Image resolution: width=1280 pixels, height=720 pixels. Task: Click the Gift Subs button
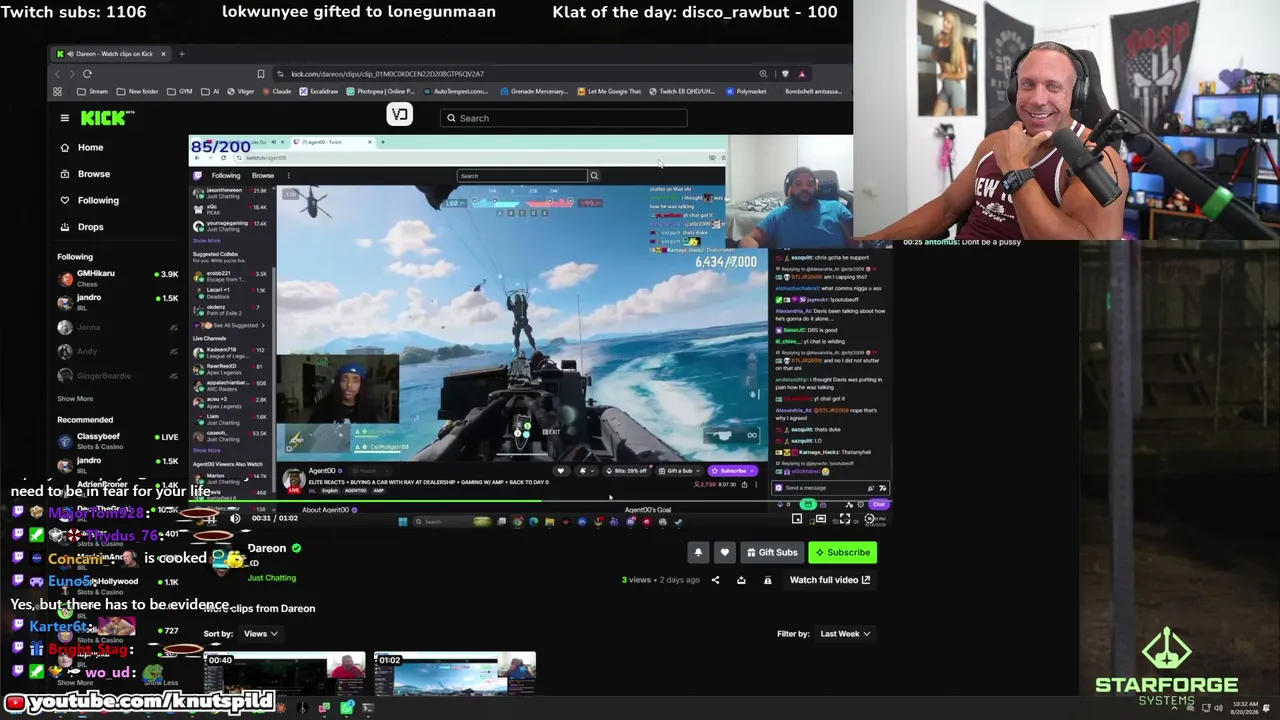coord(772,552)
